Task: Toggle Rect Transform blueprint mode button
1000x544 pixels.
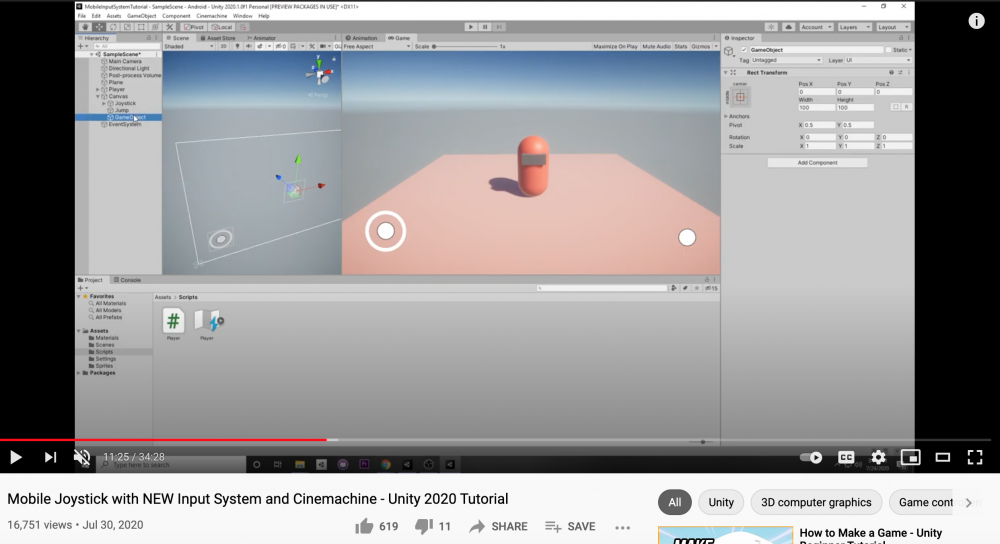Action: click(895, 107)
